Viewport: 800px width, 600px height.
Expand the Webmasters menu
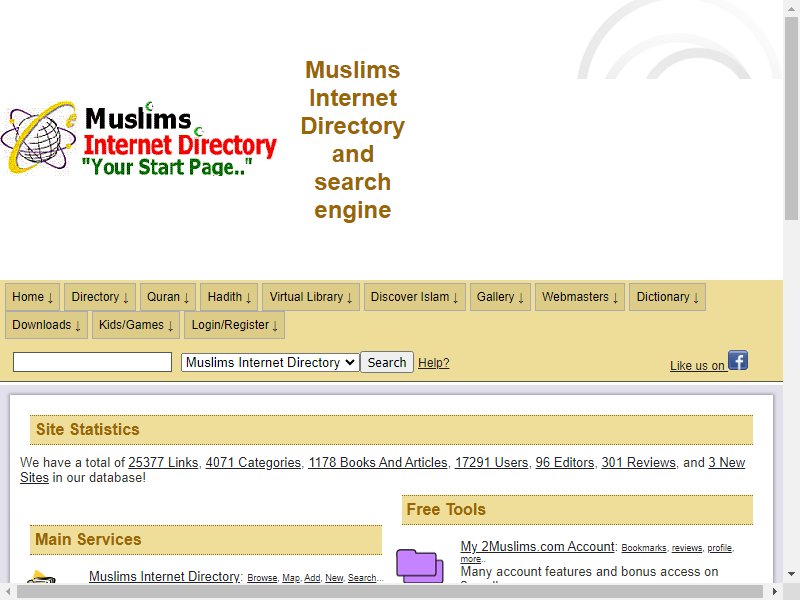pyautogui.click(x=580, y=297)
